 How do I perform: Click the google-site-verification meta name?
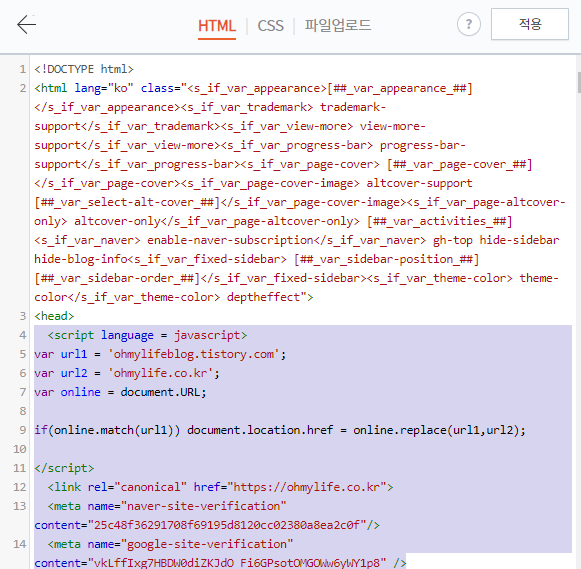[x=207, y=544]
